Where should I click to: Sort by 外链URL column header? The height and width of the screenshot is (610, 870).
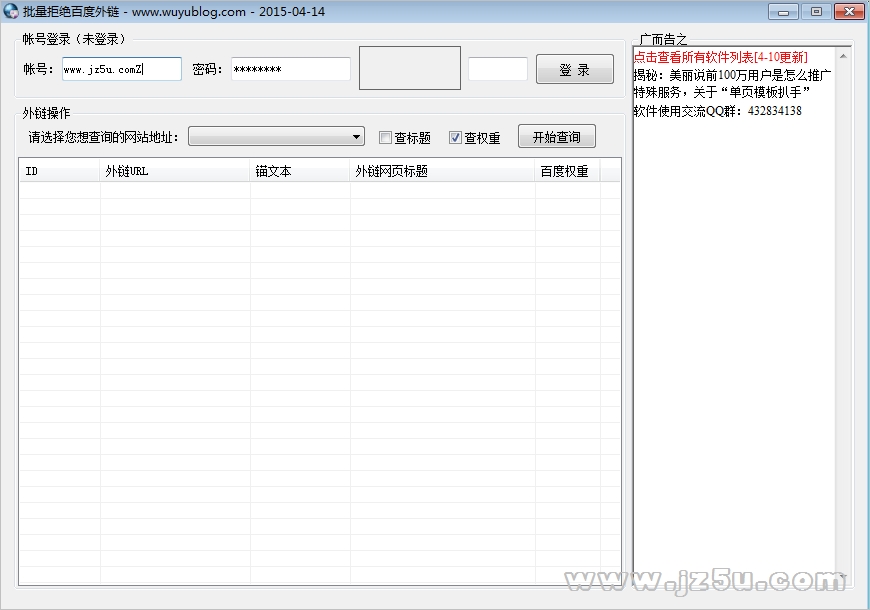(x=175, y=171)
